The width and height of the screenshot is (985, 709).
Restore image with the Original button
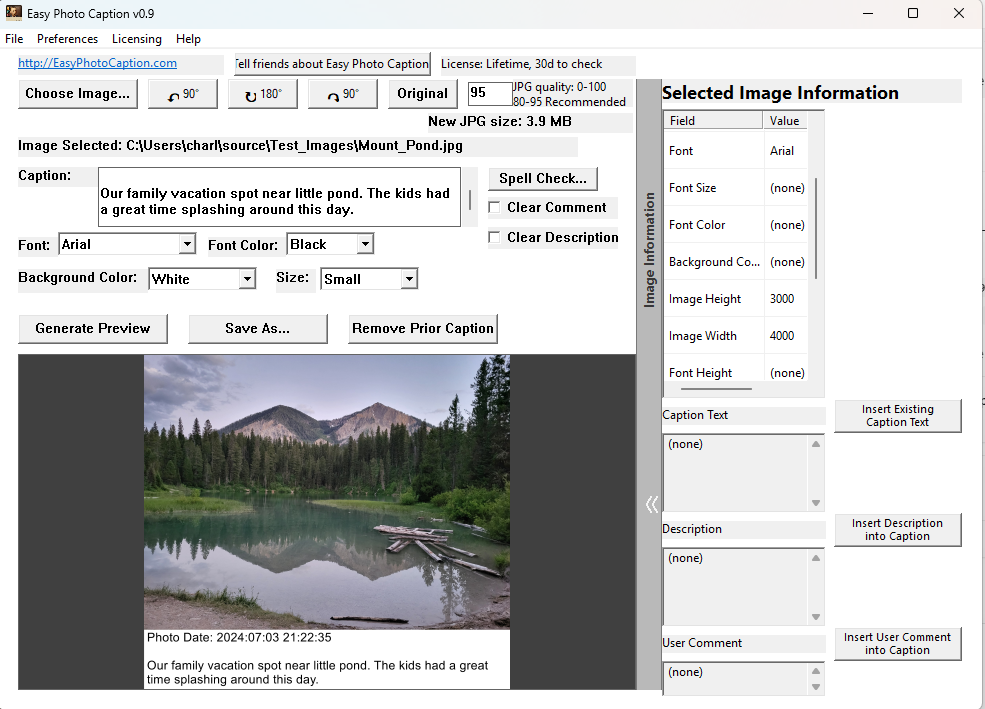coord(422,94)
